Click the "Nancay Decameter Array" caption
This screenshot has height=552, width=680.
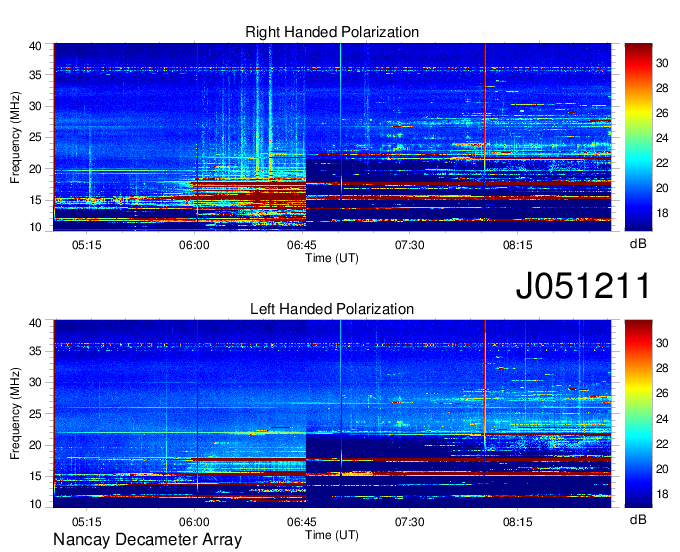point(147,540)
